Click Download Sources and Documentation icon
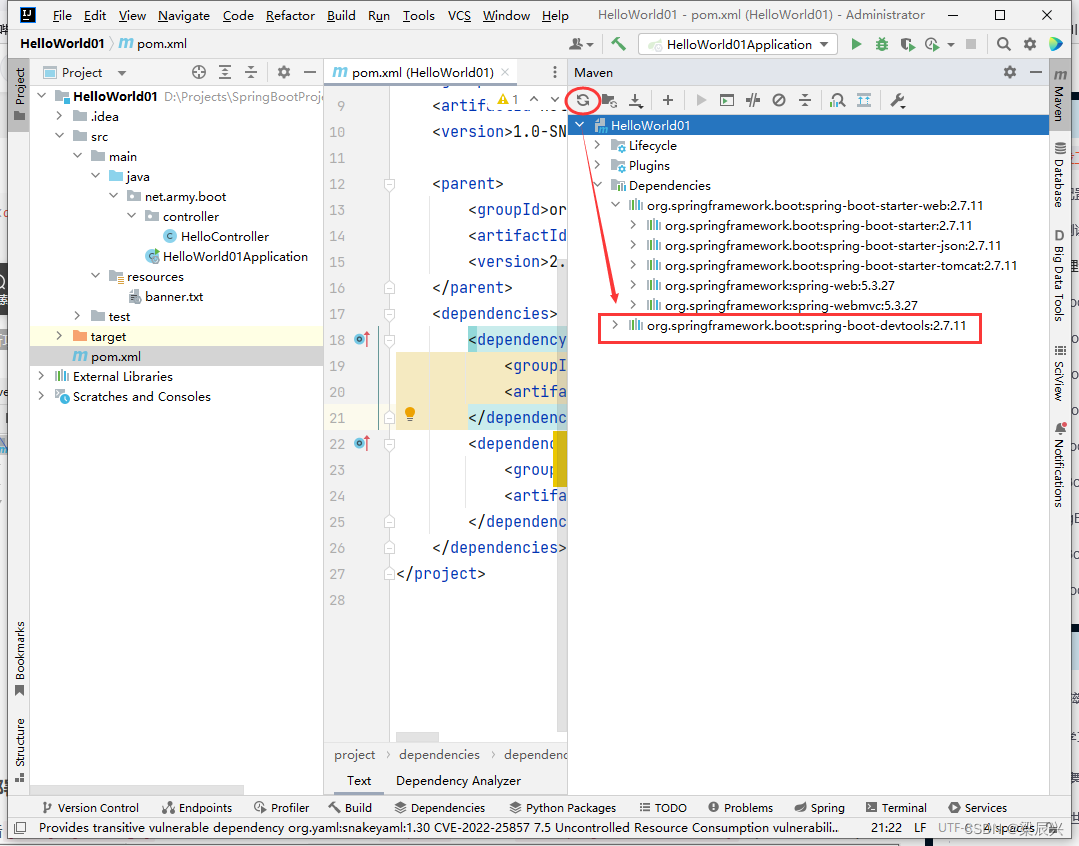 636,101
